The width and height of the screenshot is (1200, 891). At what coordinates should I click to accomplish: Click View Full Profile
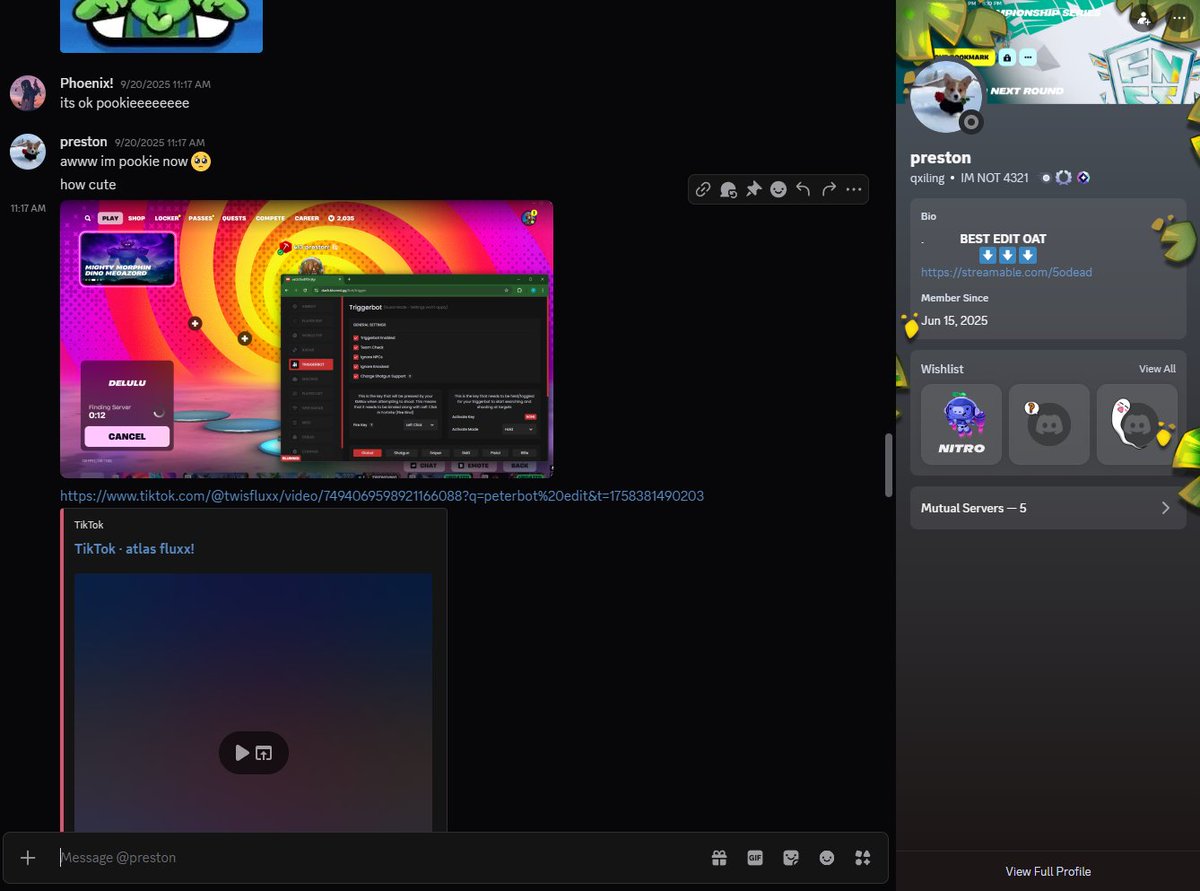[x=1048, y=871]
